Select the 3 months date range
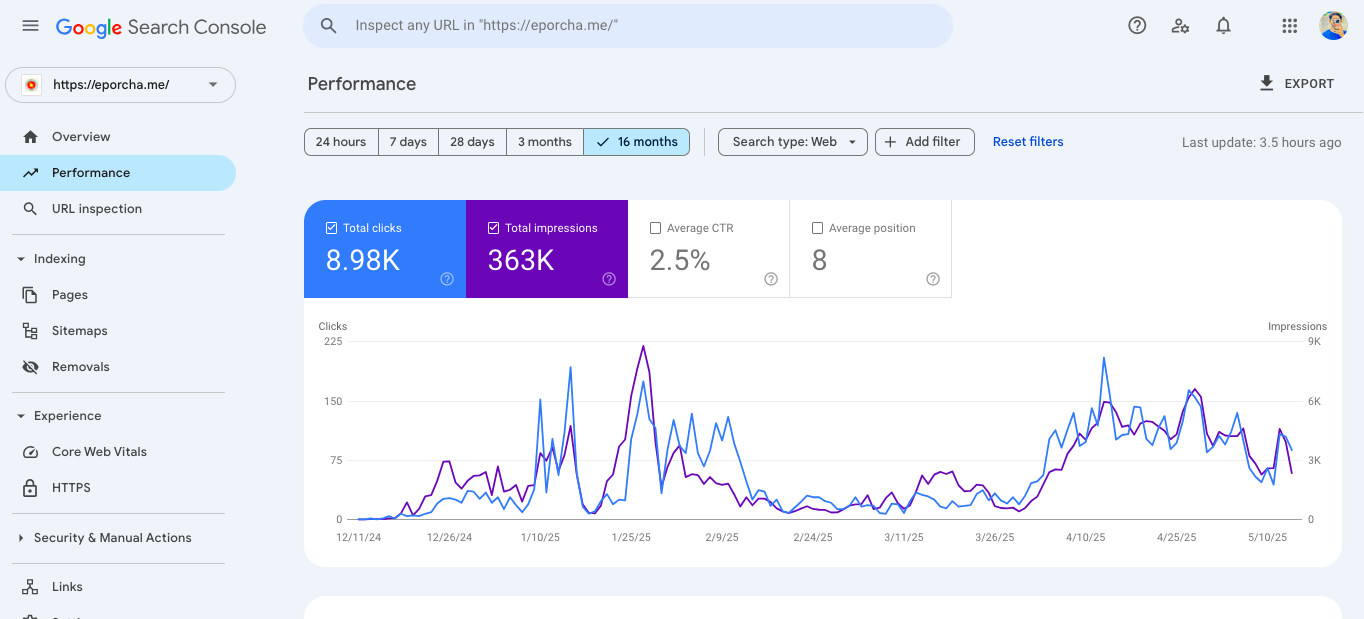Viewport: 1364px width, 619px height. [x=545, y=142]
